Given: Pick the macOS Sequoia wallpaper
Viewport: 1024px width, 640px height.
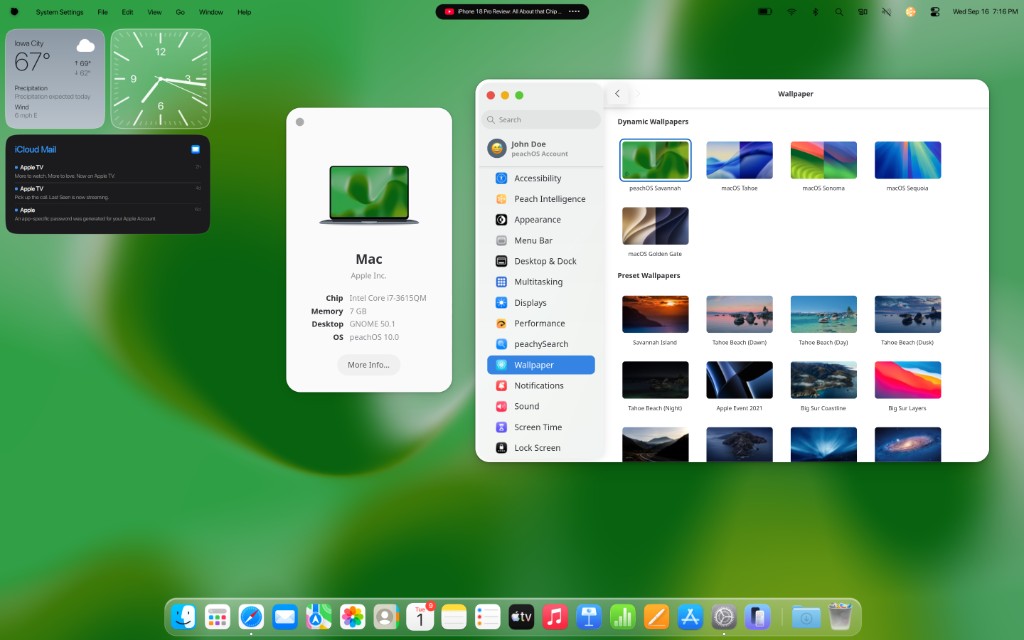Looking at the screenshot, I should point(908,160).
